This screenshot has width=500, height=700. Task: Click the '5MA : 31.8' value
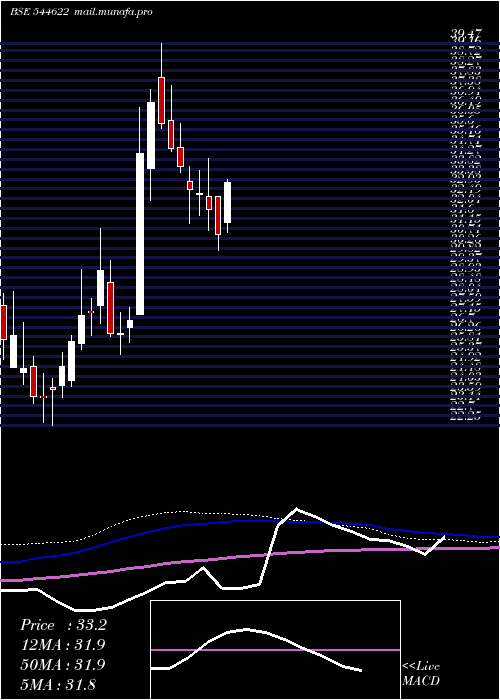(58, 684)
